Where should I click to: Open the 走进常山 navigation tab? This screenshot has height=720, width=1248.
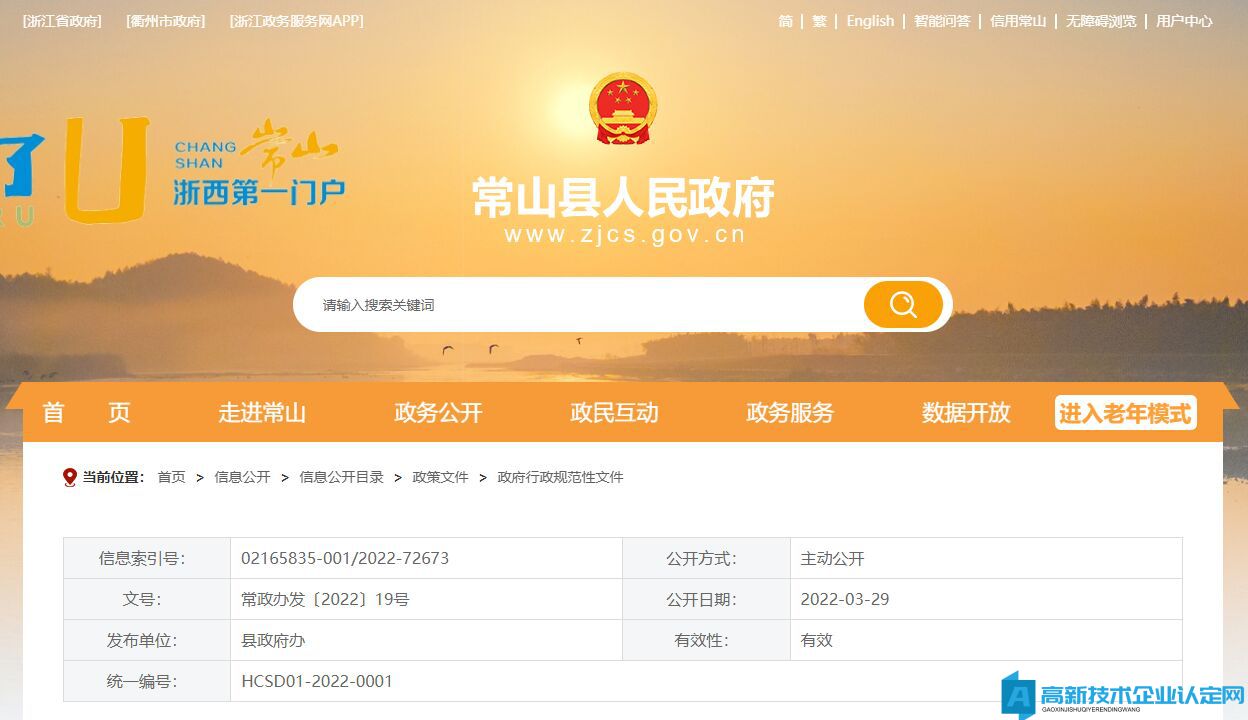[262, 413]
